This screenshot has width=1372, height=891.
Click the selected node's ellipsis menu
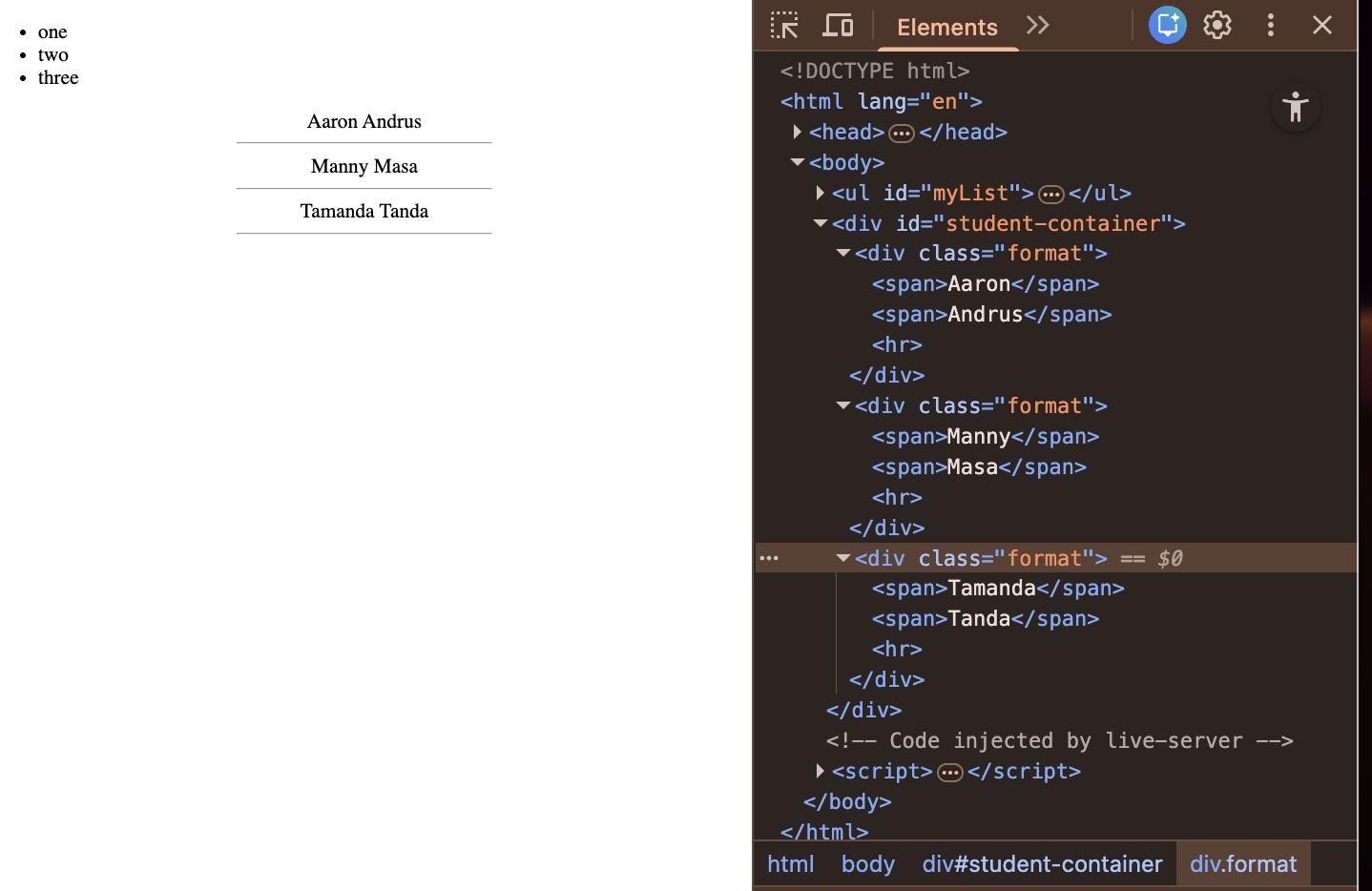pos(769,558)
